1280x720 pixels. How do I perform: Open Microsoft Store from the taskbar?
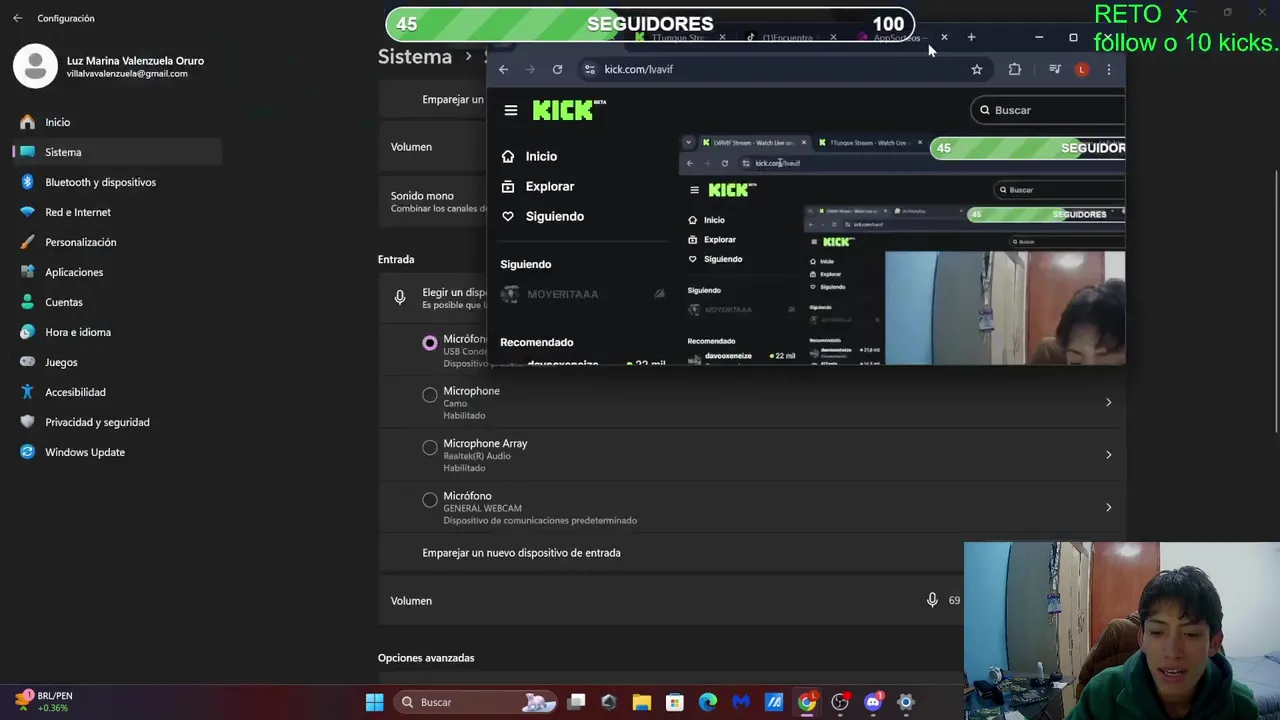675,702
